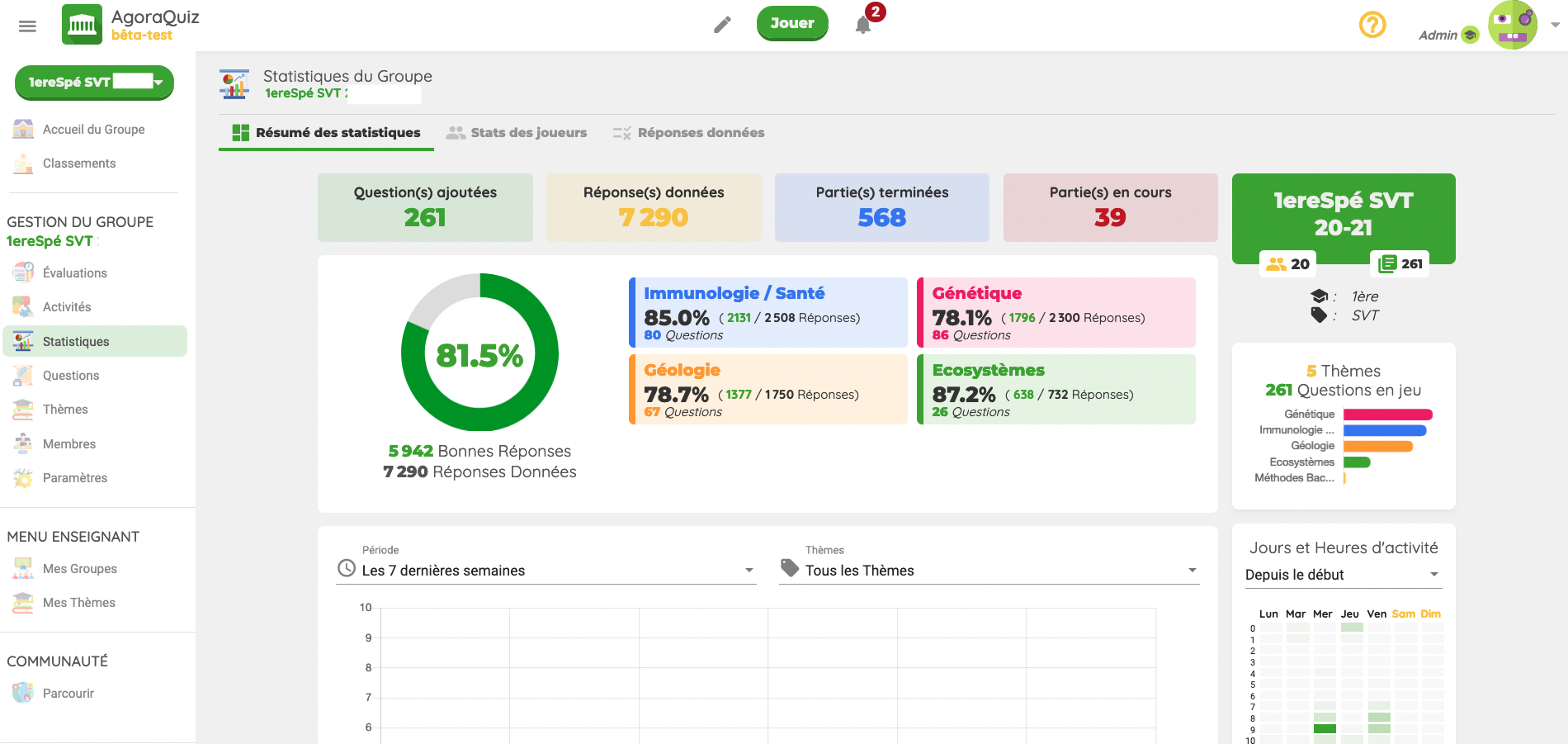This screenshot has width=1568, height=744.
Task: Click the AgoraQuiz logo icon
Action: coord(82,25)
